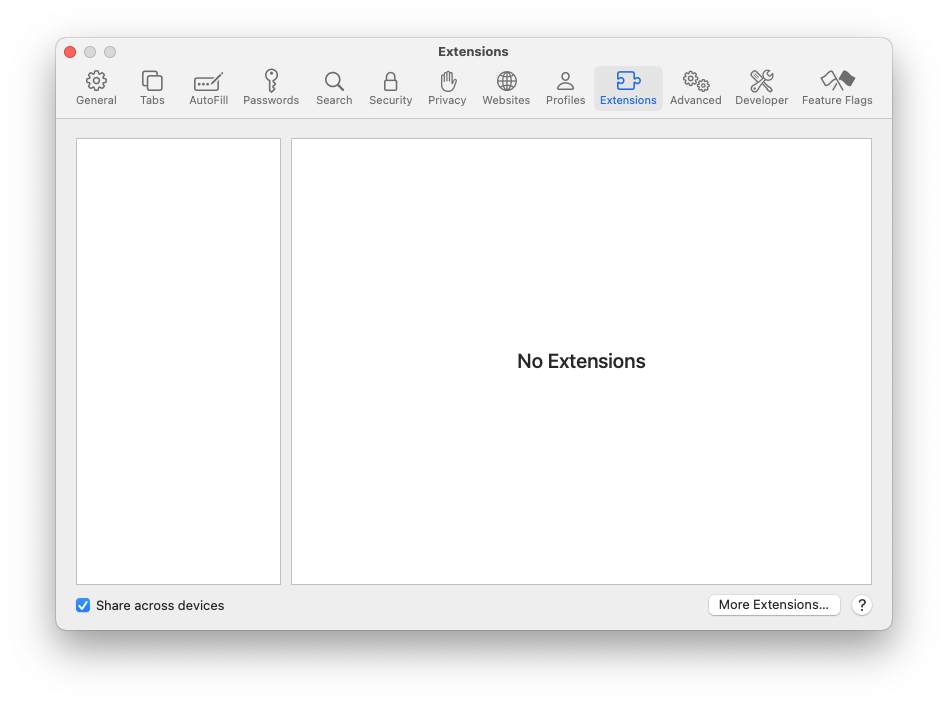This screenshot has width=948, height=704.
Task: Select the Search magnifier pane
Action: click(334, 88)
